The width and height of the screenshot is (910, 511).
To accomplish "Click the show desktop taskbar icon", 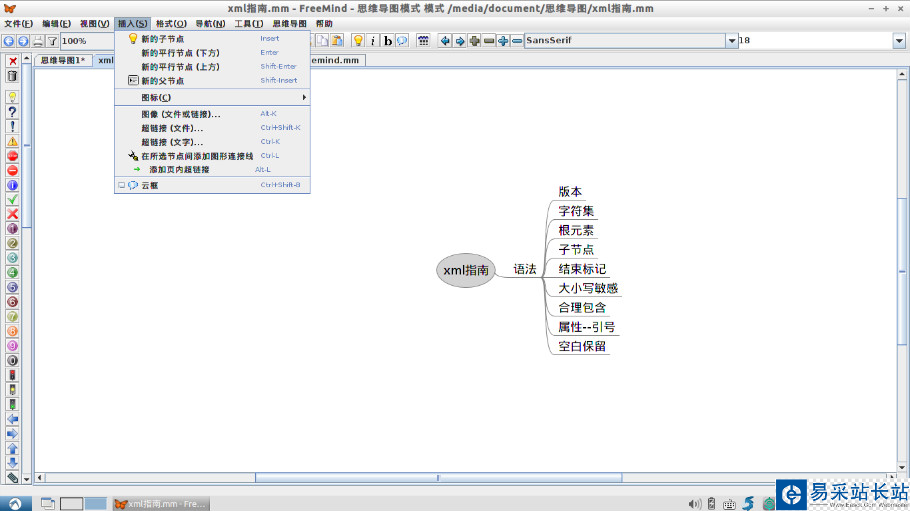I will point(48,503).
